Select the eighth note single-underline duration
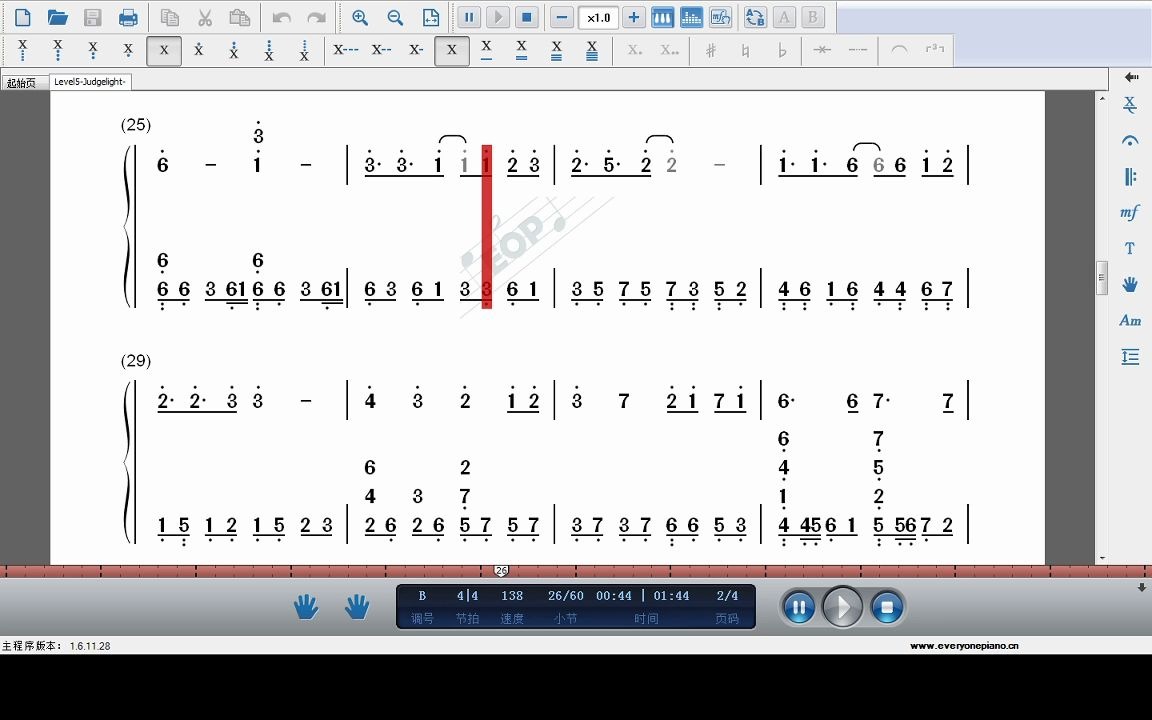The width and height of the screenshot is (1152, 720). tap(486, 50)
